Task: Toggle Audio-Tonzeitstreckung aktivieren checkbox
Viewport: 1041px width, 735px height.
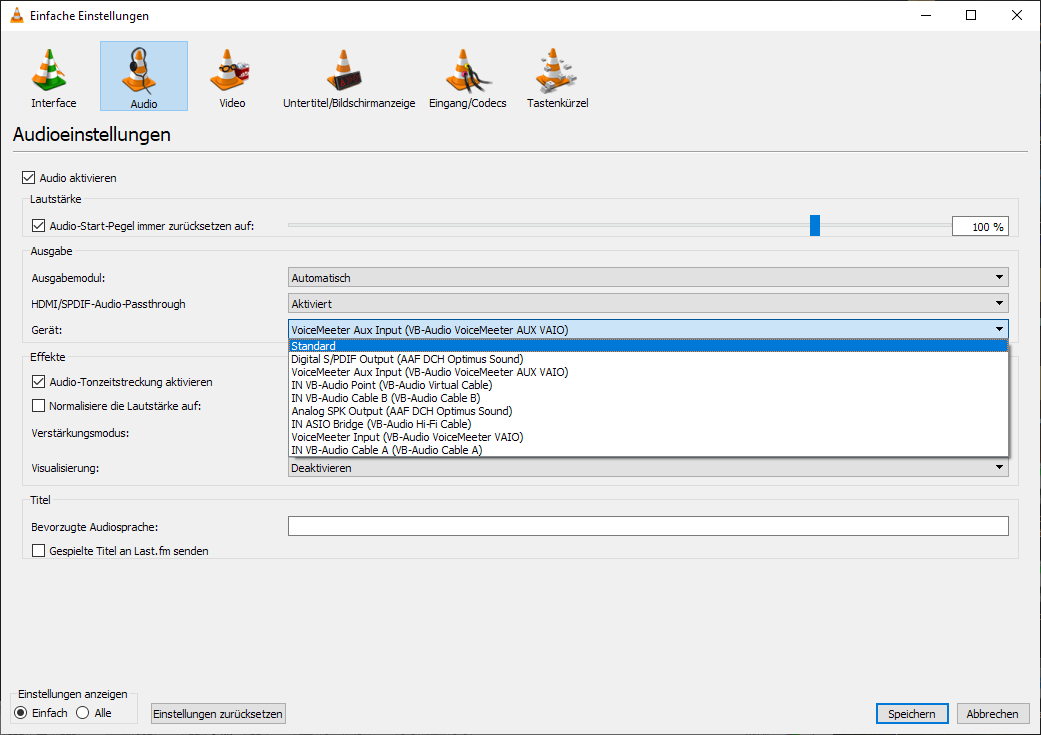Action: (x=39, y=382)
